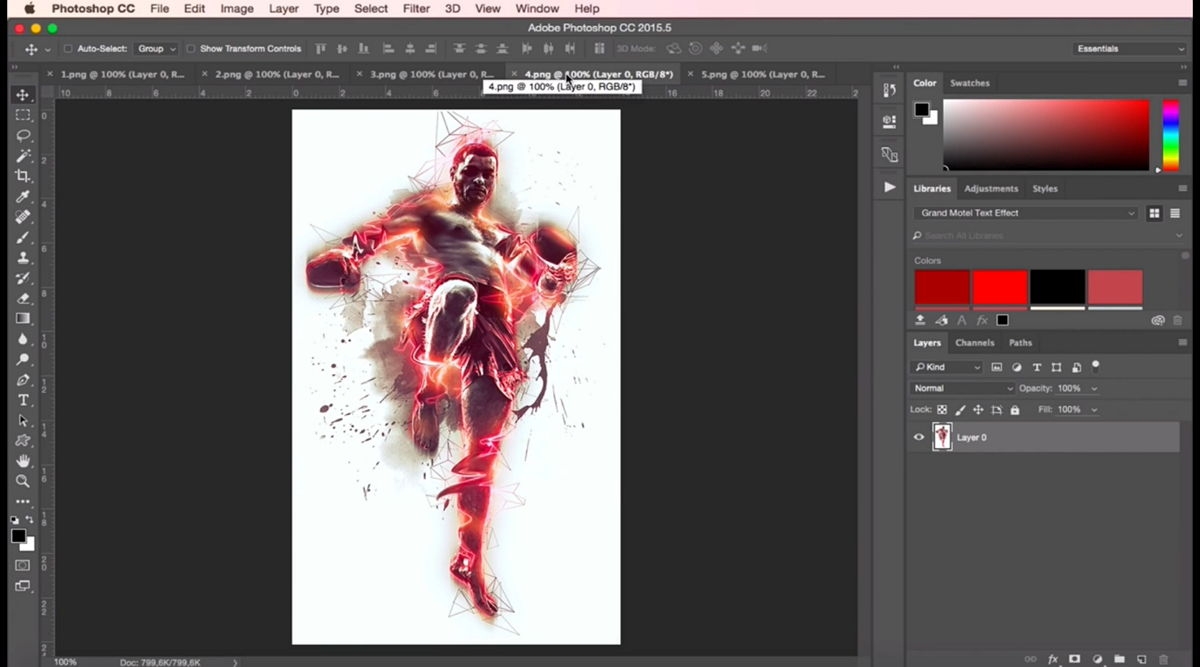
Task: Select the Hand tool
Action: tap(22, 461)
